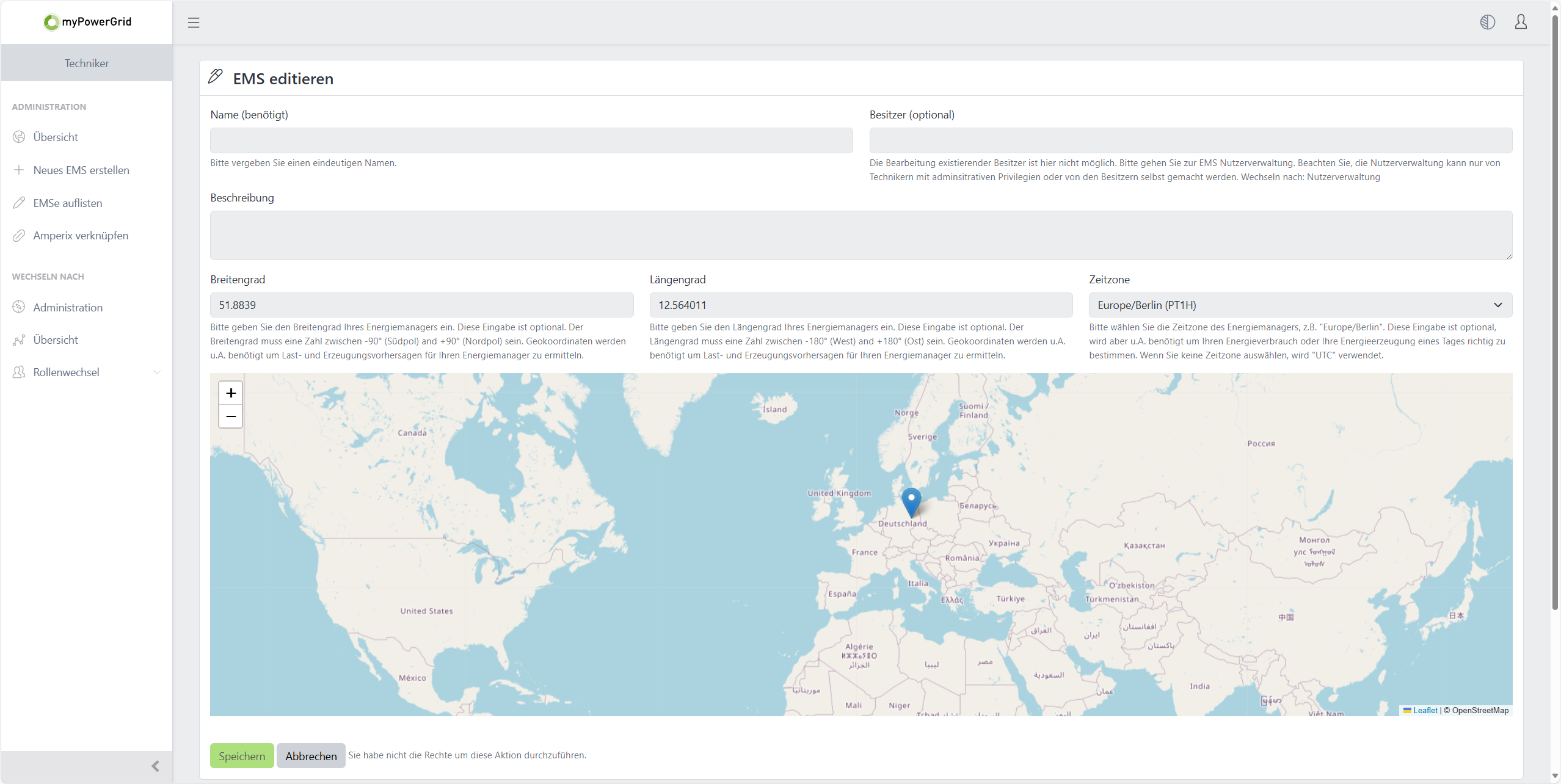
Task: Focus the Name input field
Action: [531, 140]
